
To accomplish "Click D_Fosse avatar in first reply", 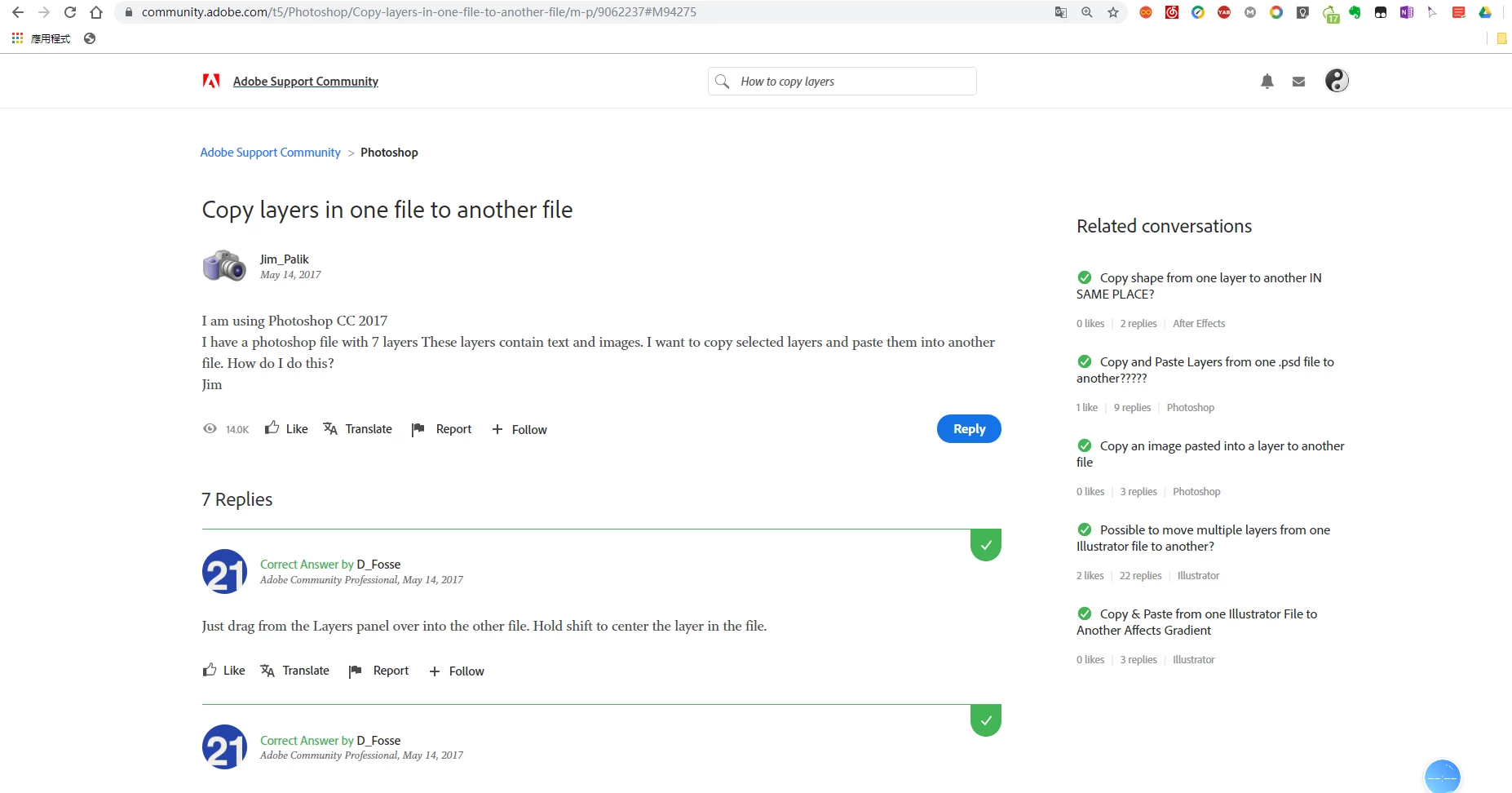I will coord(224,572).
